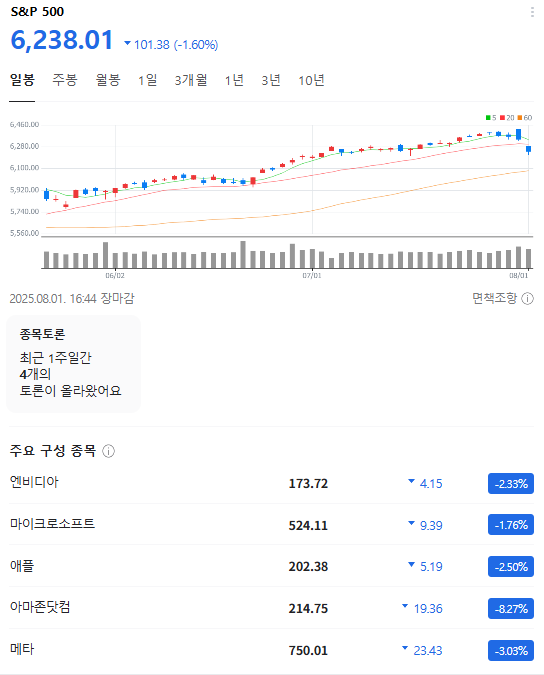Image resolution: width=544 pixels, height=675 pixels.
Task: Click the -8.27% change badge
Action: [x=511, y=608]
